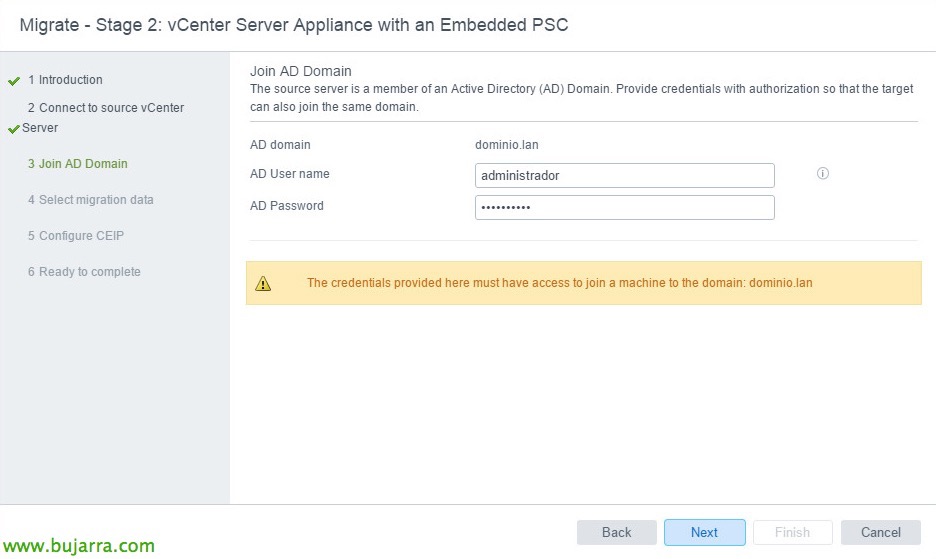The image size is (936, 559).
Task: Click the Join AD Domain section heading
Action: [300, 71]
